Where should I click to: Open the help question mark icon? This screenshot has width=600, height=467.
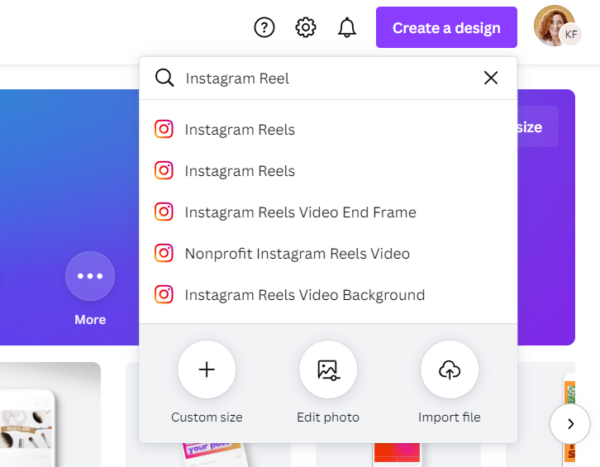264,28
